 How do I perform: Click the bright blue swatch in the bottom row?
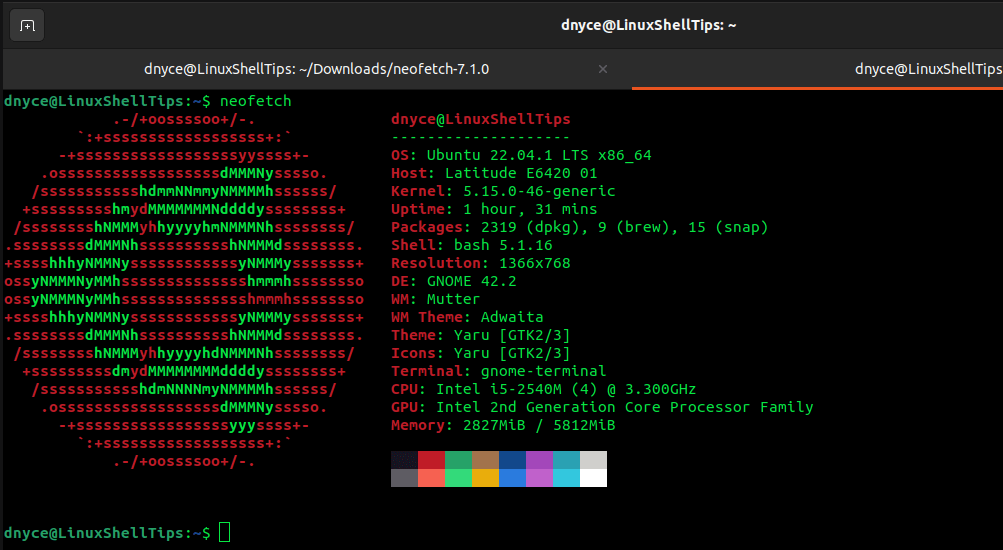point(512,478)
